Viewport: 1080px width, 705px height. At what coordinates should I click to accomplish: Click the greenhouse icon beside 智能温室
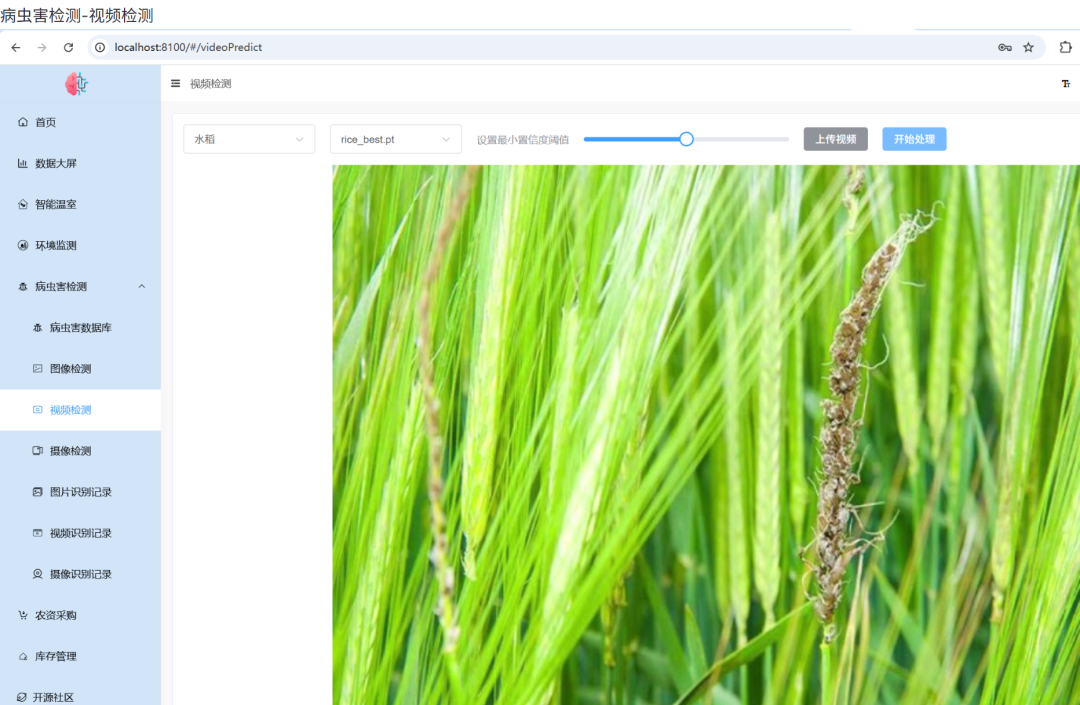coord(23,204)
